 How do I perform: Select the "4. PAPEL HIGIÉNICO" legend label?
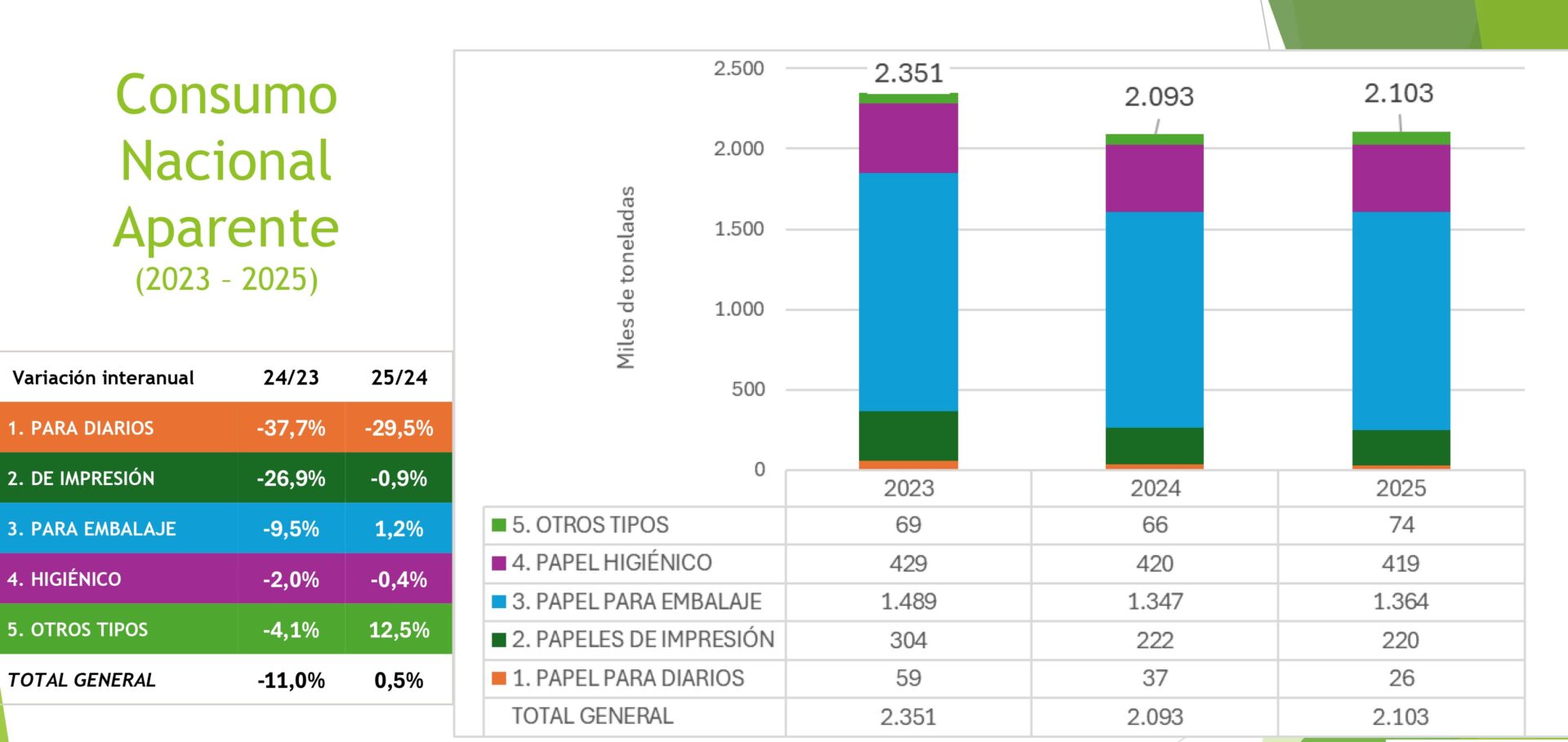[612, 562]
